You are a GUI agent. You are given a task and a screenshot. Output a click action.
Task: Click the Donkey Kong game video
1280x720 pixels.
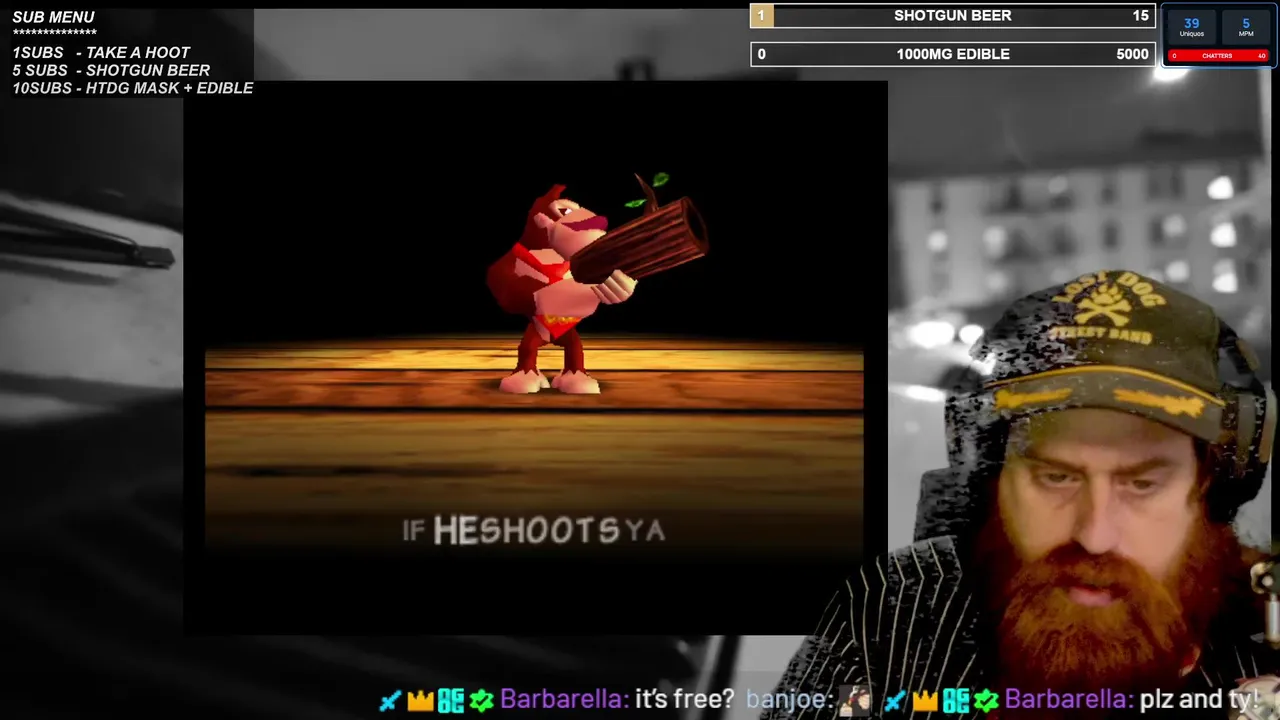point(535,358)
